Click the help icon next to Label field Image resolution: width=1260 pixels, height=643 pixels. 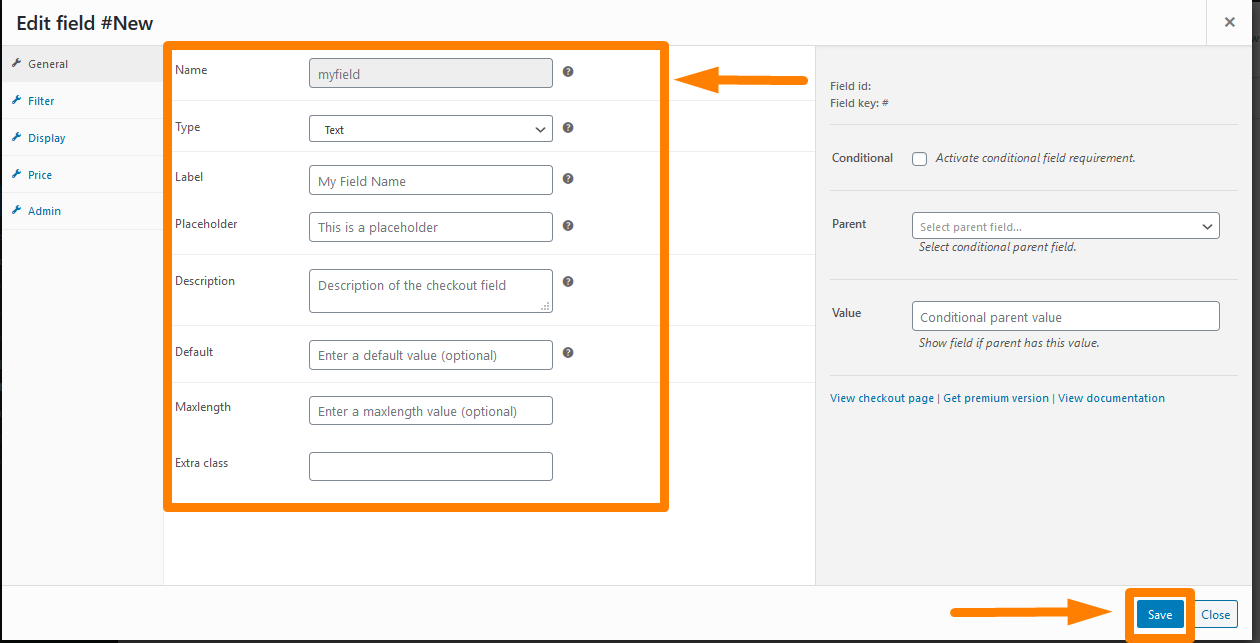tap(567, 179)
